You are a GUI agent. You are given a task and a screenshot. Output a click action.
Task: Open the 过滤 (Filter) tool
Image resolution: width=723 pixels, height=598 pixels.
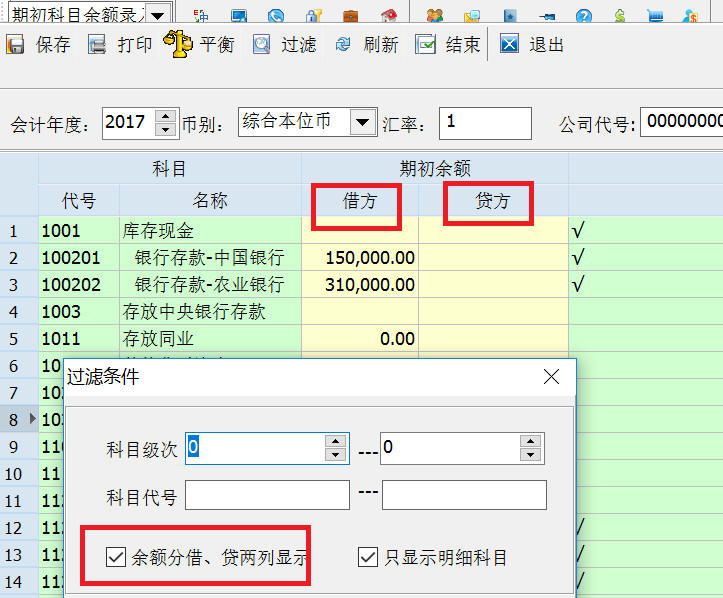pos(284,45)
